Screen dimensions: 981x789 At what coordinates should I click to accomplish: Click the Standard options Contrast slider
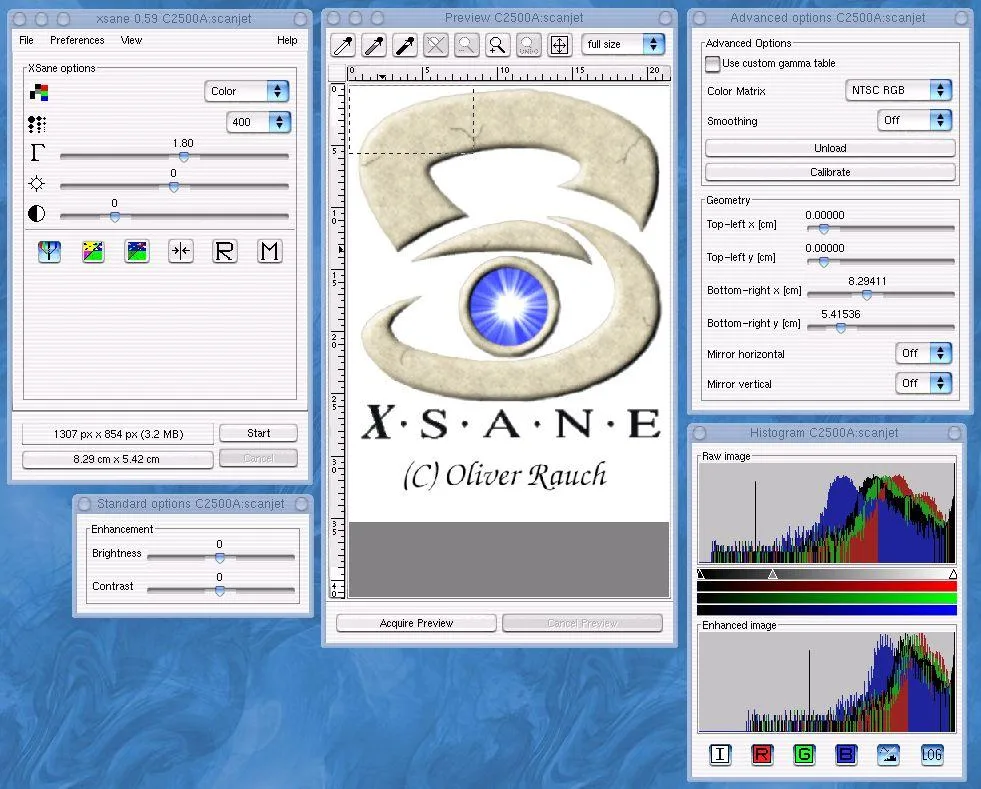(x=220, y=590)
